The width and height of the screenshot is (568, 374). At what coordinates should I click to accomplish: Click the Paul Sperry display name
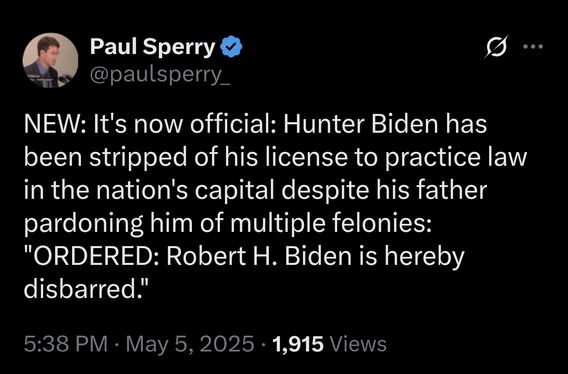(x=153, y=47)
